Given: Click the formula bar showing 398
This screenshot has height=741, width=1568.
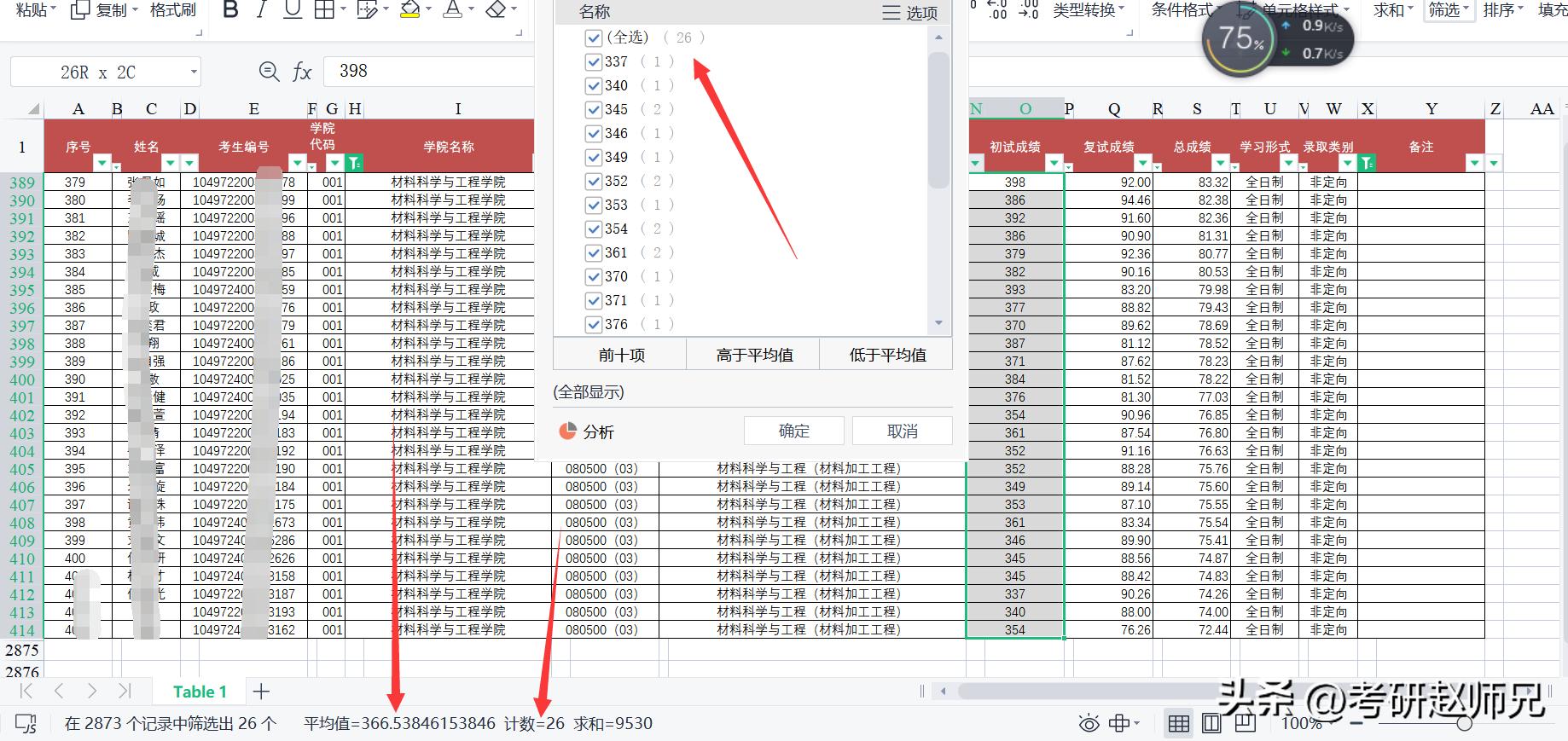Looking at the screenshot, I should [429, 71].
